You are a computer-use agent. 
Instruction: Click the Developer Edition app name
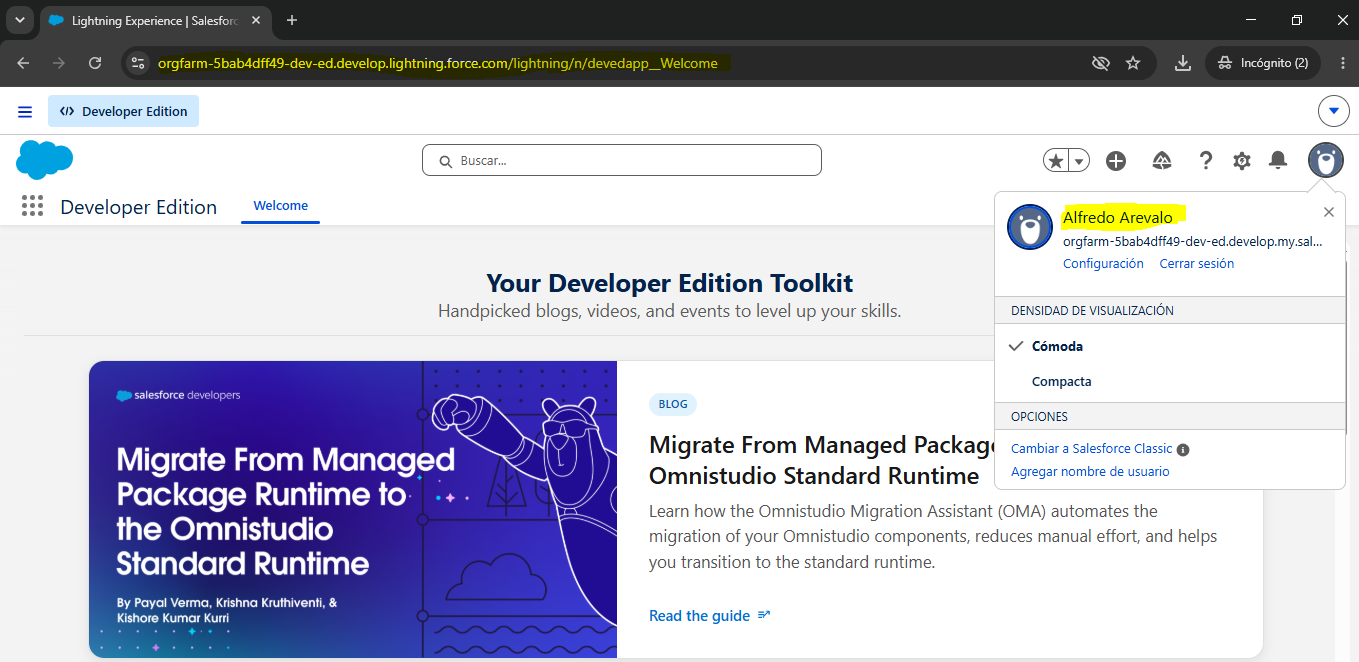[x=138, y=207]
